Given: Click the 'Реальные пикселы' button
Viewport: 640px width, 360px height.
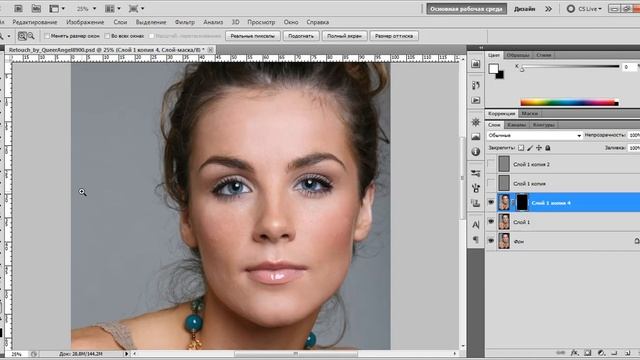Looking at the screenshot, I should point(253,36).
